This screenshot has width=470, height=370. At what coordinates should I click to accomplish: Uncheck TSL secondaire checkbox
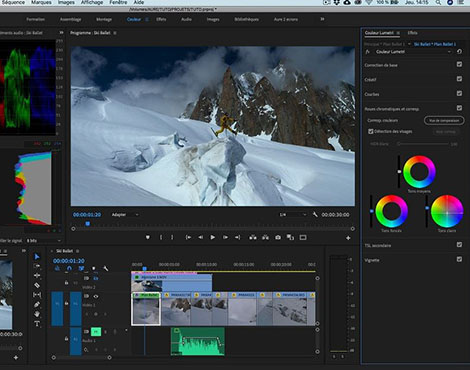click(459, 245)
